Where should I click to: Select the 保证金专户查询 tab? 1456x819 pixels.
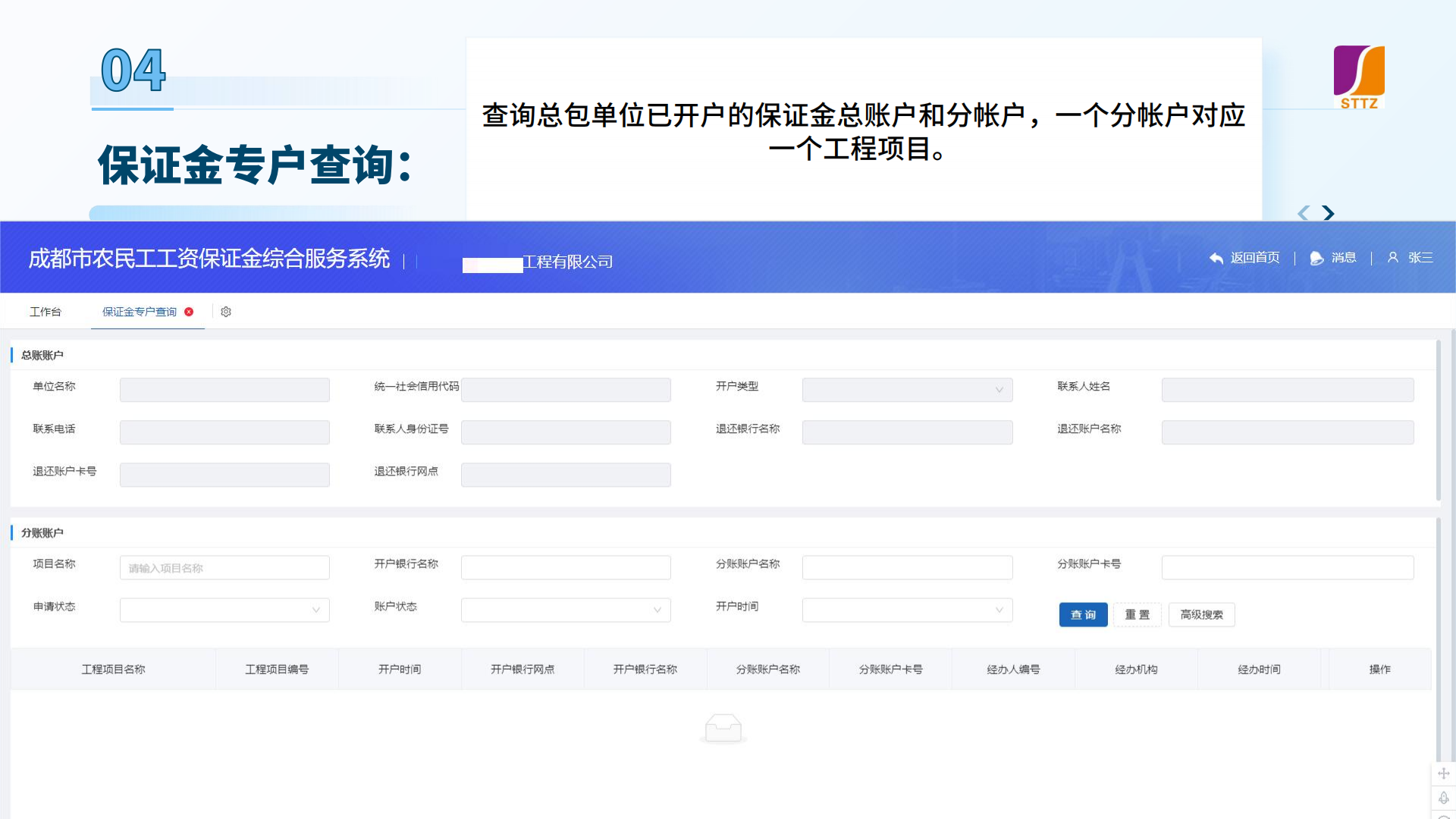click(139, 312)
